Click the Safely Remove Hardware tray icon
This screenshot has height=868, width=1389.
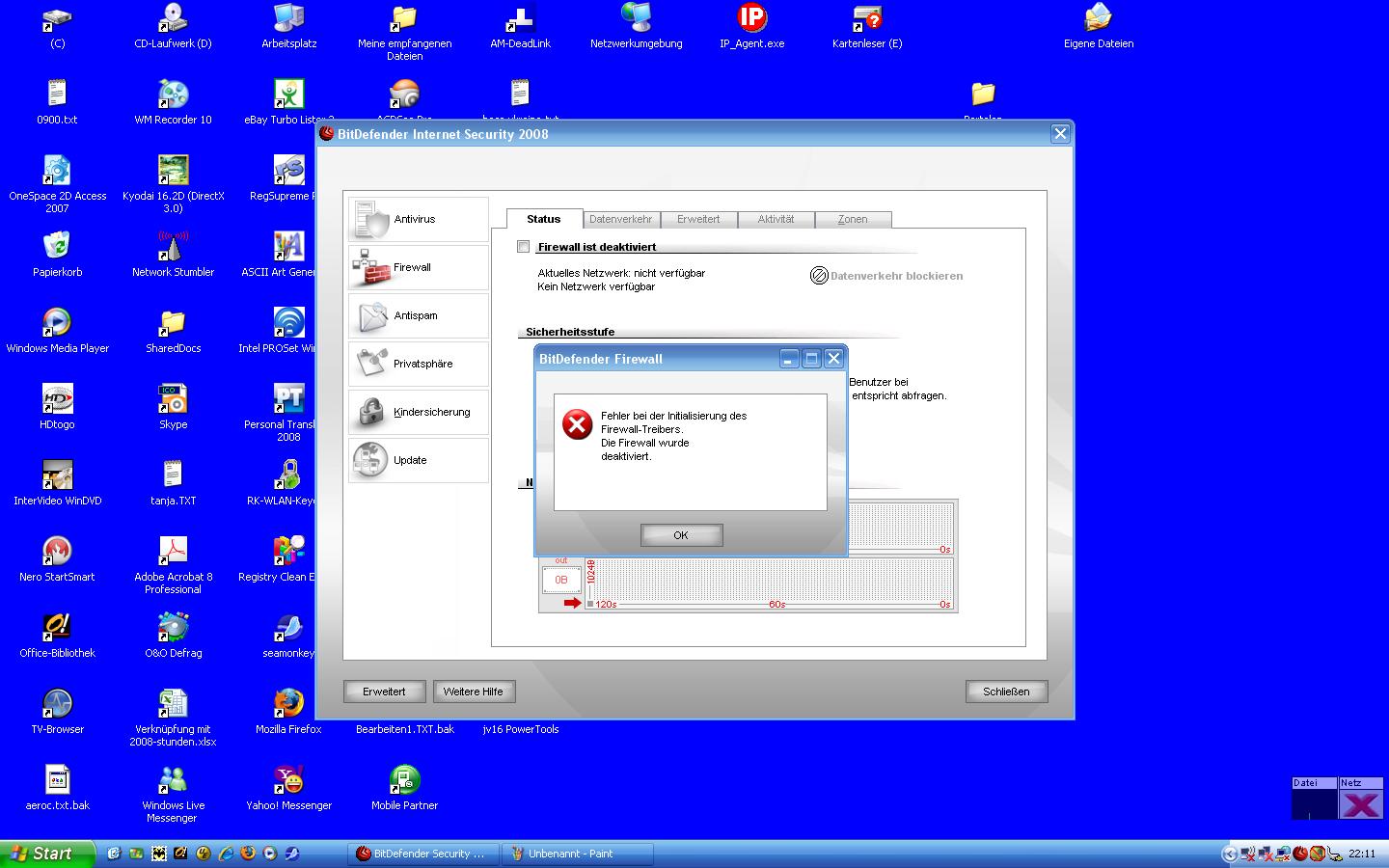(1335, 854)
